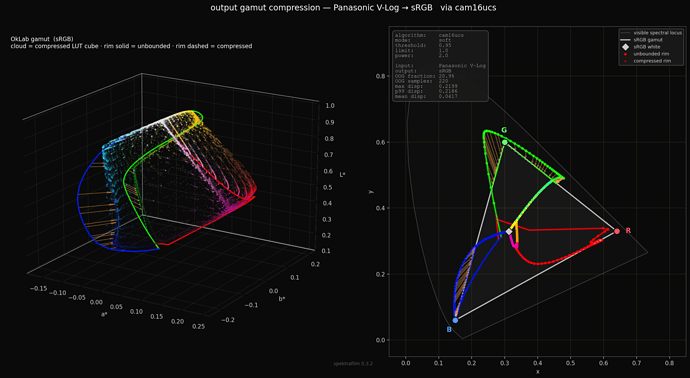Click the 'output: sRGB' info line

tap(423, 71)
